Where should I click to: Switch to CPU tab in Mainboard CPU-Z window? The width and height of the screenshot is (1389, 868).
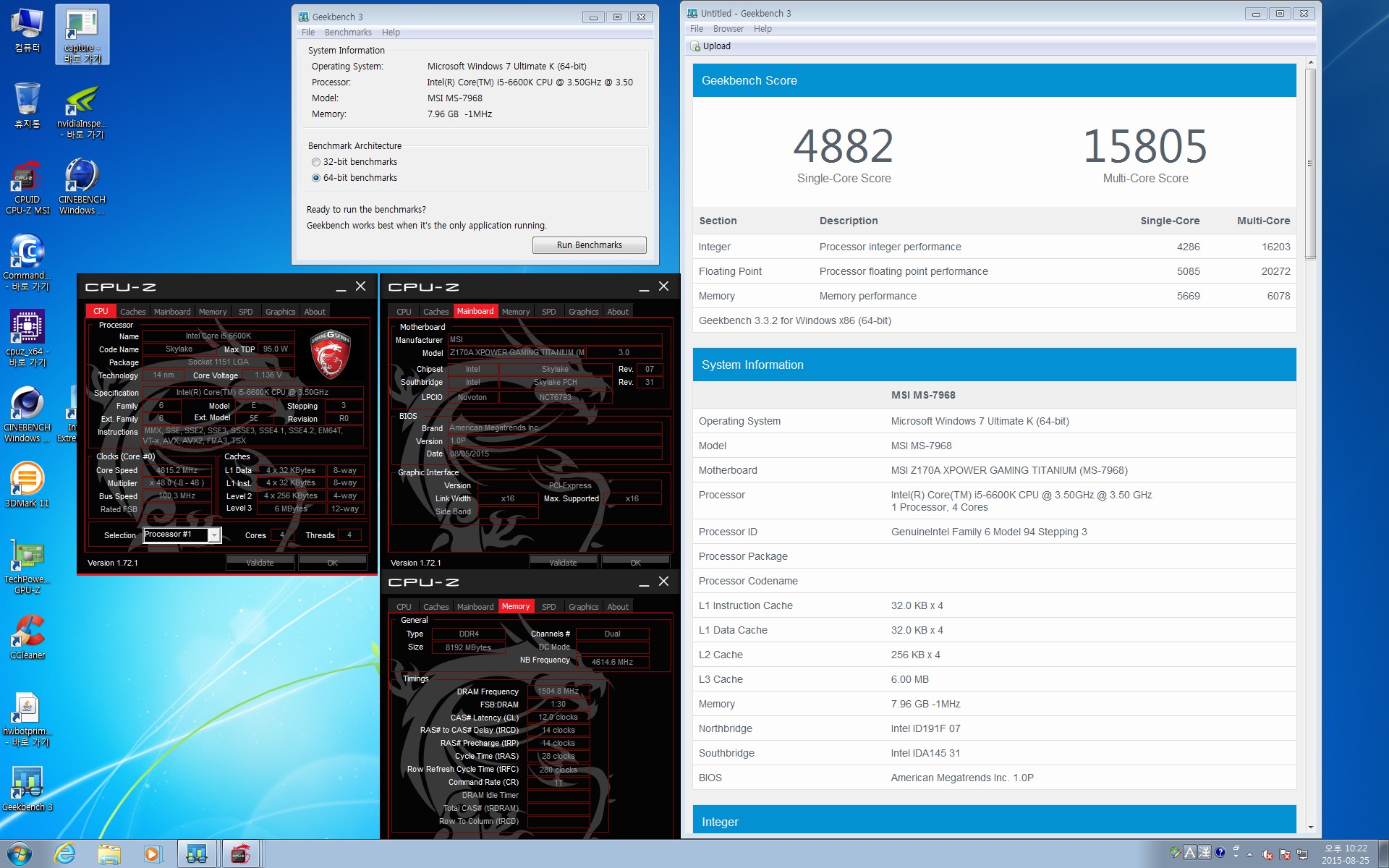[404, 312]
